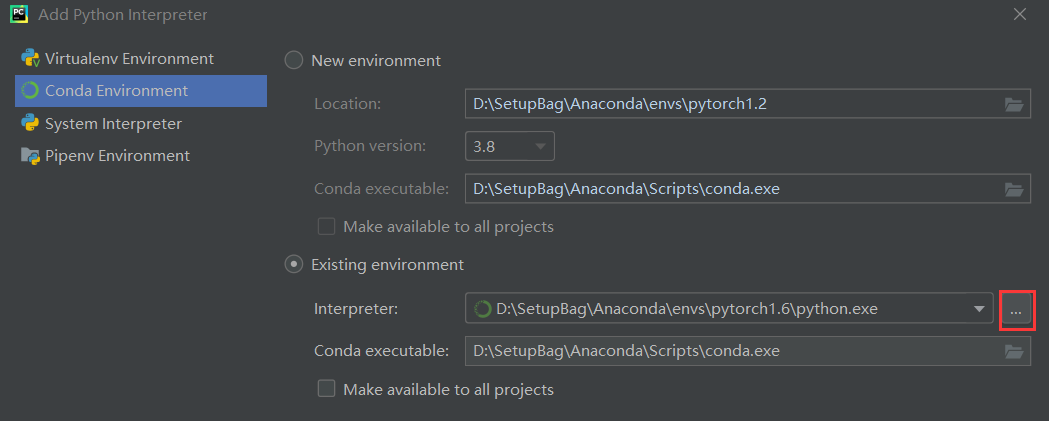1049x421 pixels.
Task: Select the Existing environment radio button
Action: (x=294, y=265)
